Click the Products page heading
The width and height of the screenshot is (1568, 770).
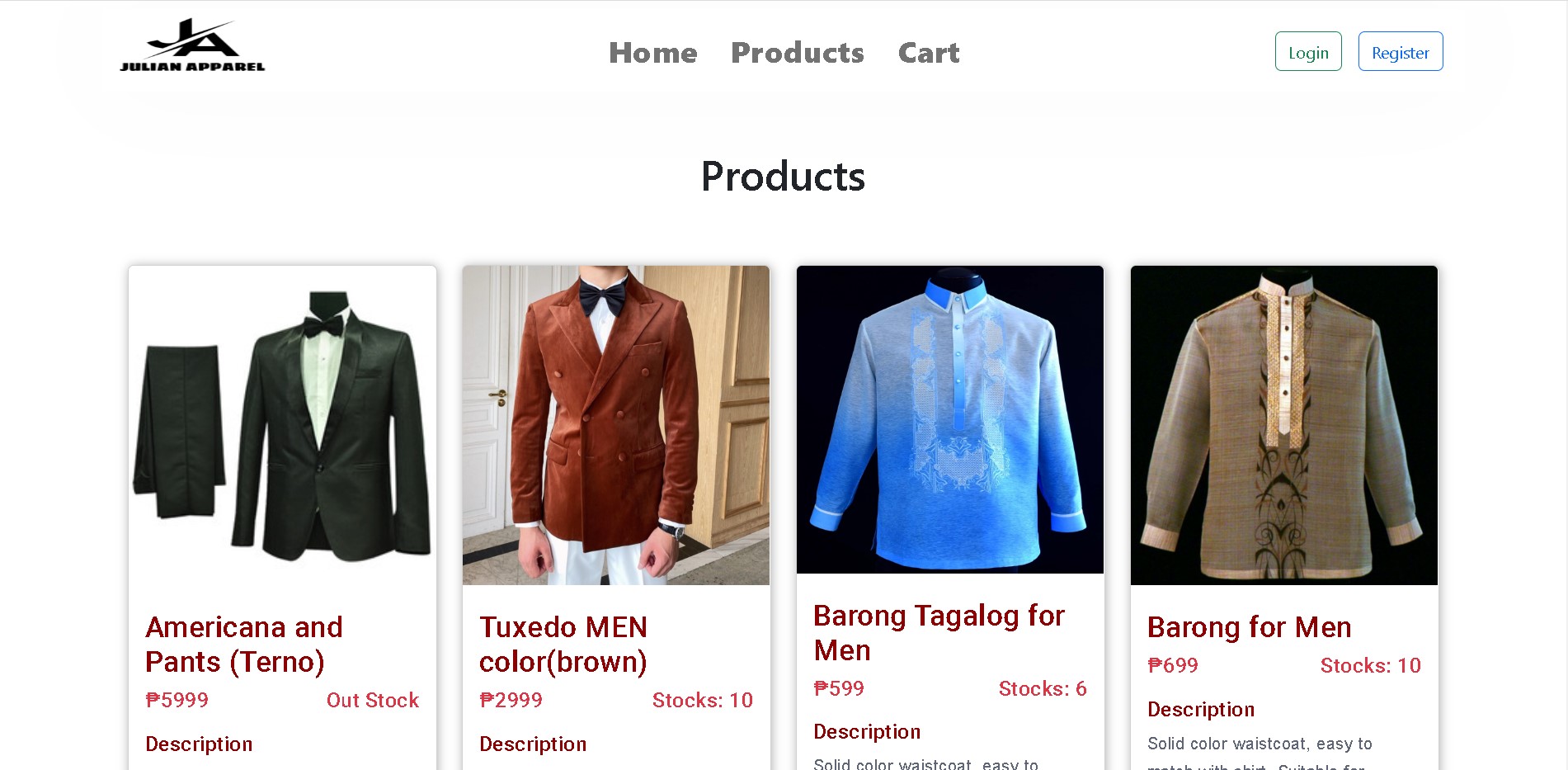783,176
